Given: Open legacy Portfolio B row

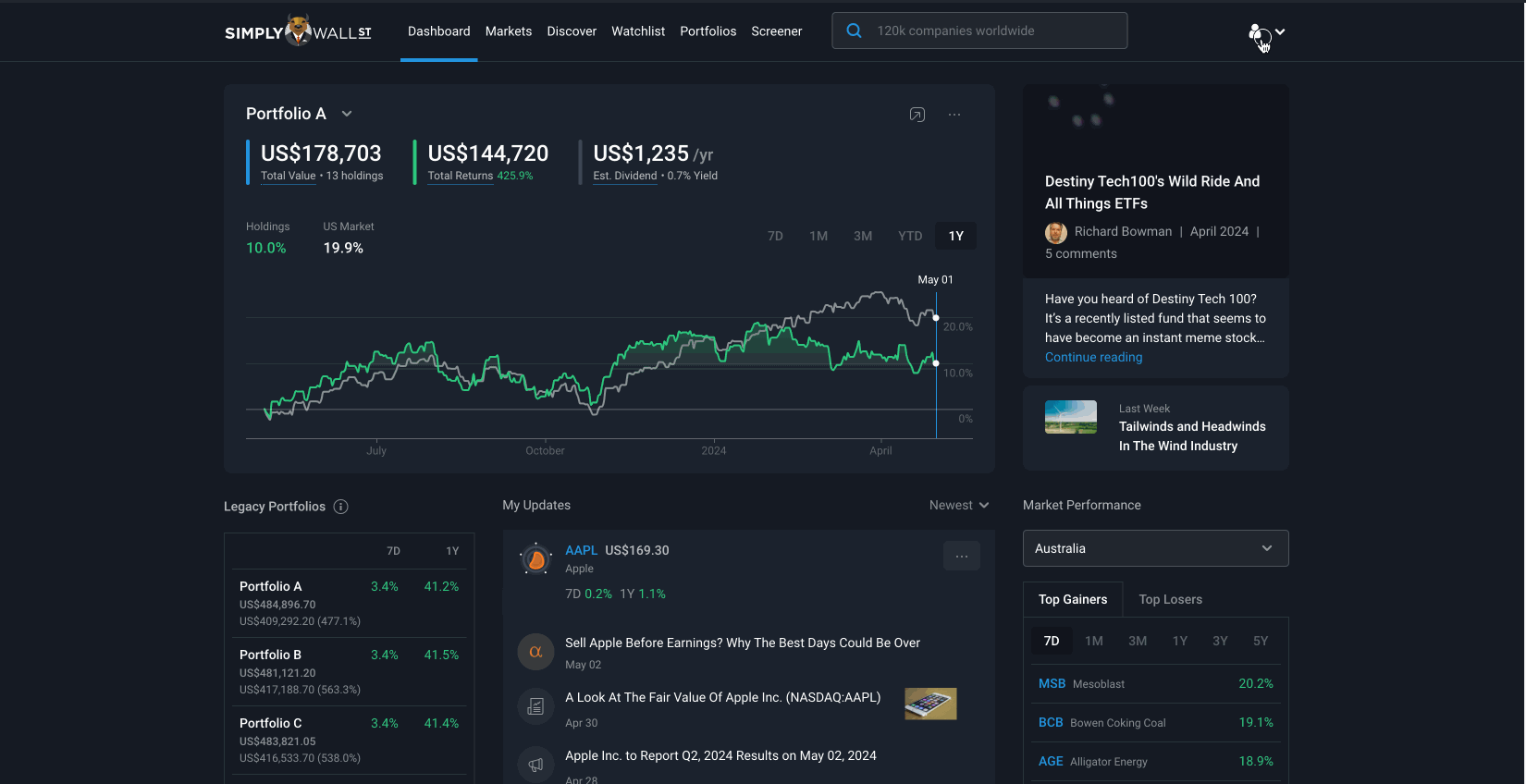Looking at the screenshot, I should (x=350, y=672).
